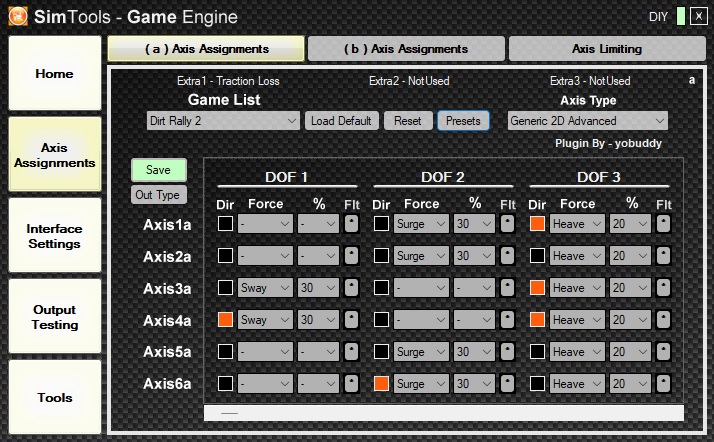714x442 pixels.
Task: Click Extra1 - Traction Loss label
Action: point(228,81)
